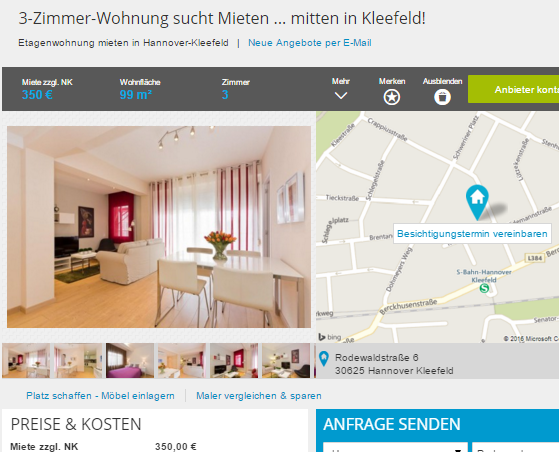Open Neue Angebote per E-Mail link
559x452 pixels.
click(310, 43)
